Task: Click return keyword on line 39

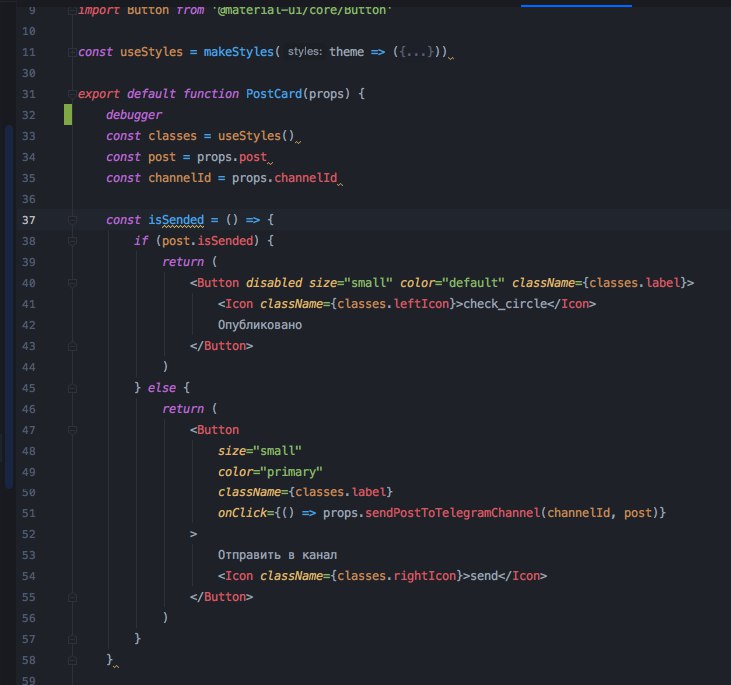Action: tap(183, 262)
